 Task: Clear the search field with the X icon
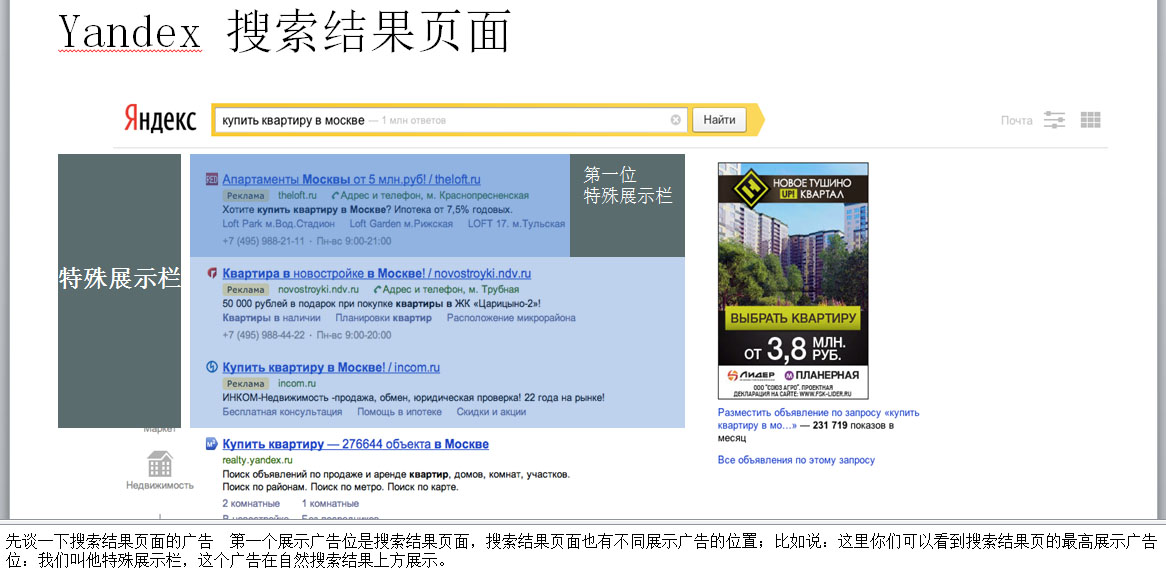tap(675, 120)
